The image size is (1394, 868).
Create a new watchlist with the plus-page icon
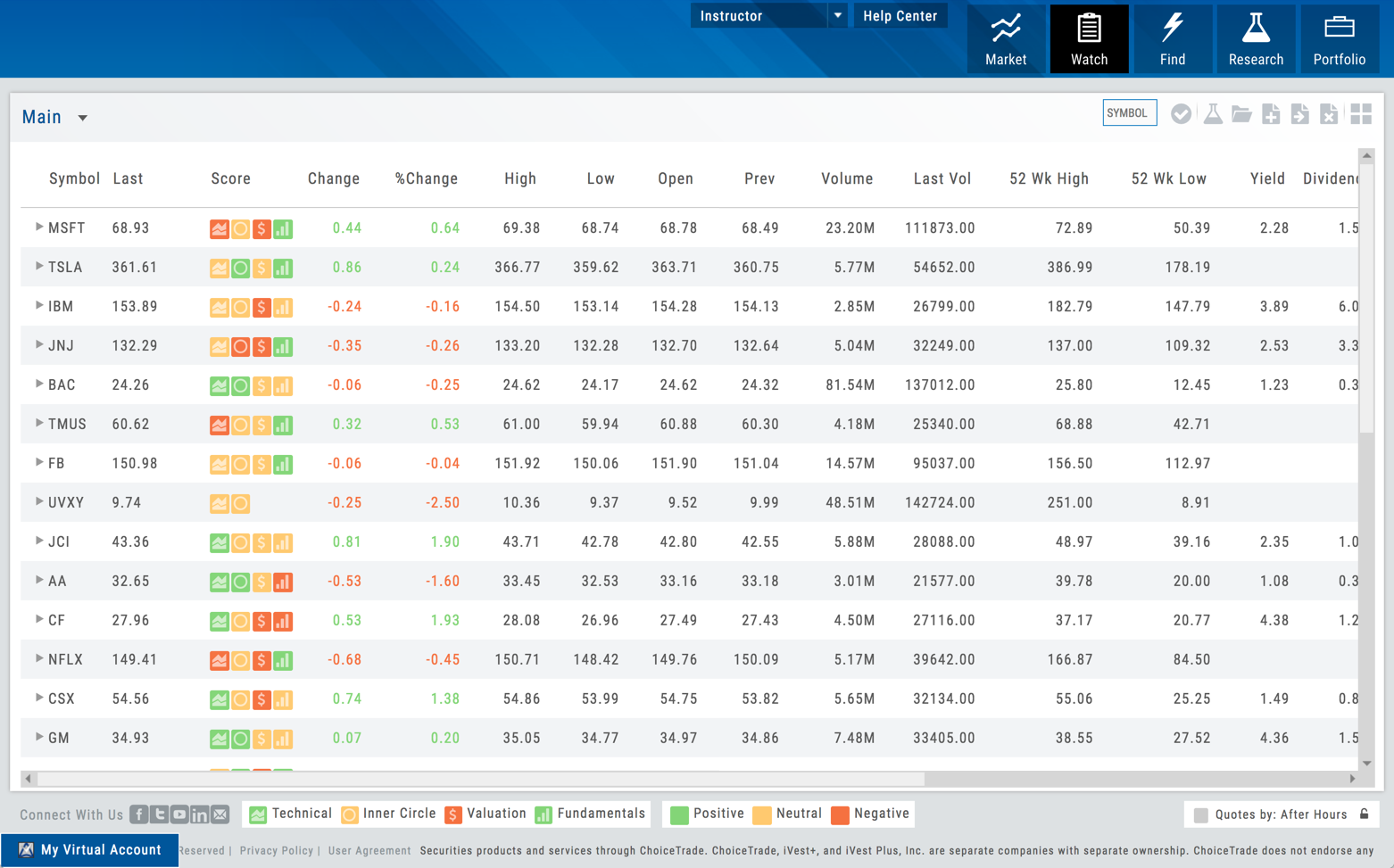1271,114
